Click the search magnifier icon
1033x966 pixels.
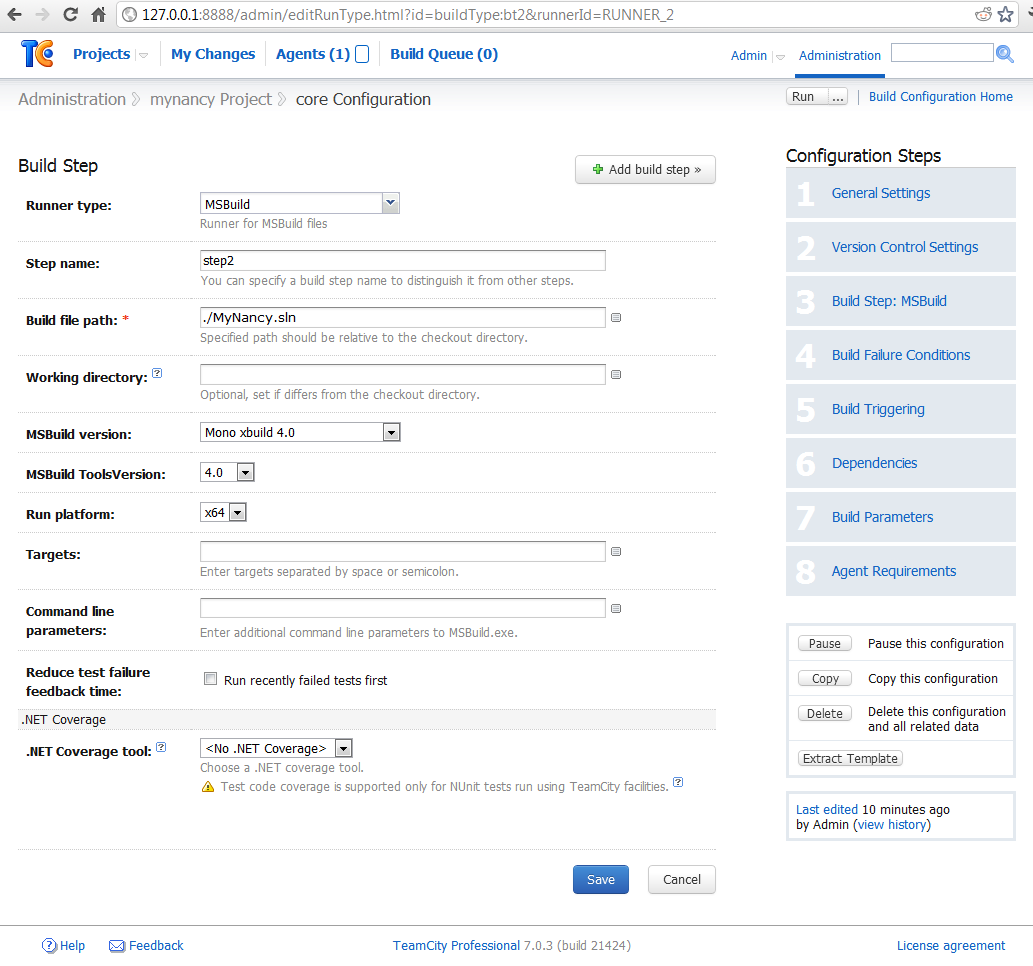(x=1005, y=54)
